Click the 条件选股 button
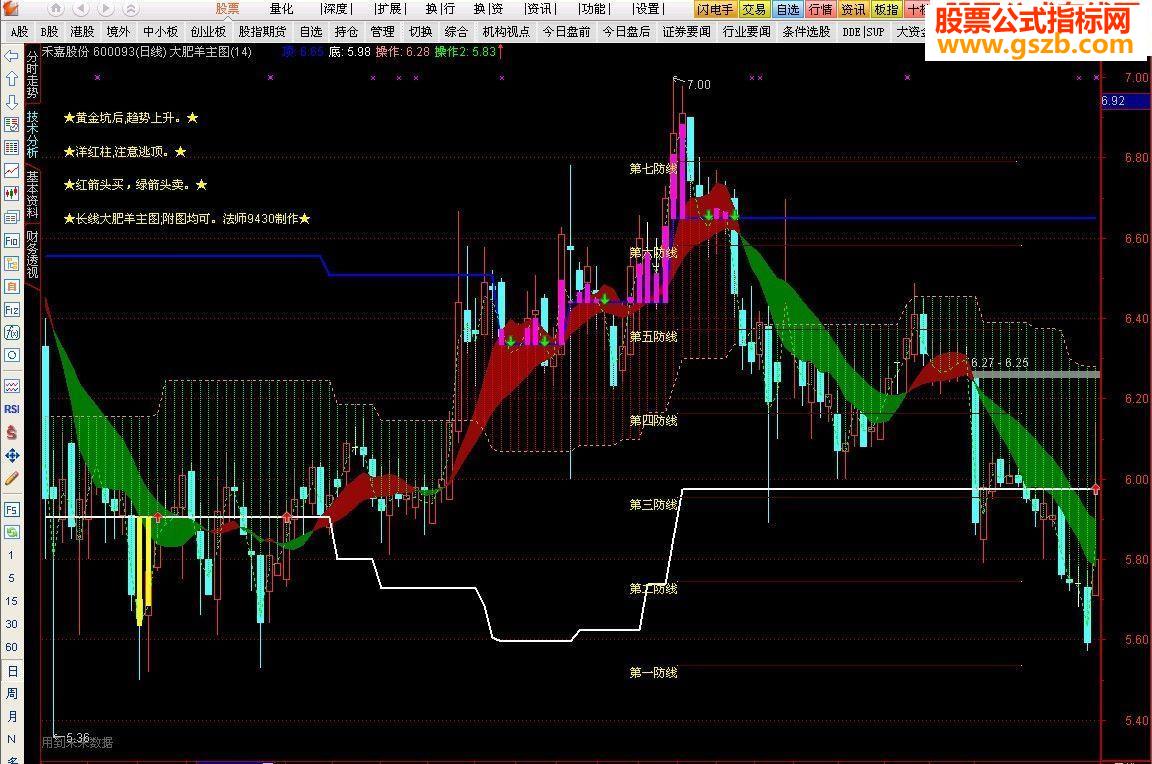 click(806, 32)
